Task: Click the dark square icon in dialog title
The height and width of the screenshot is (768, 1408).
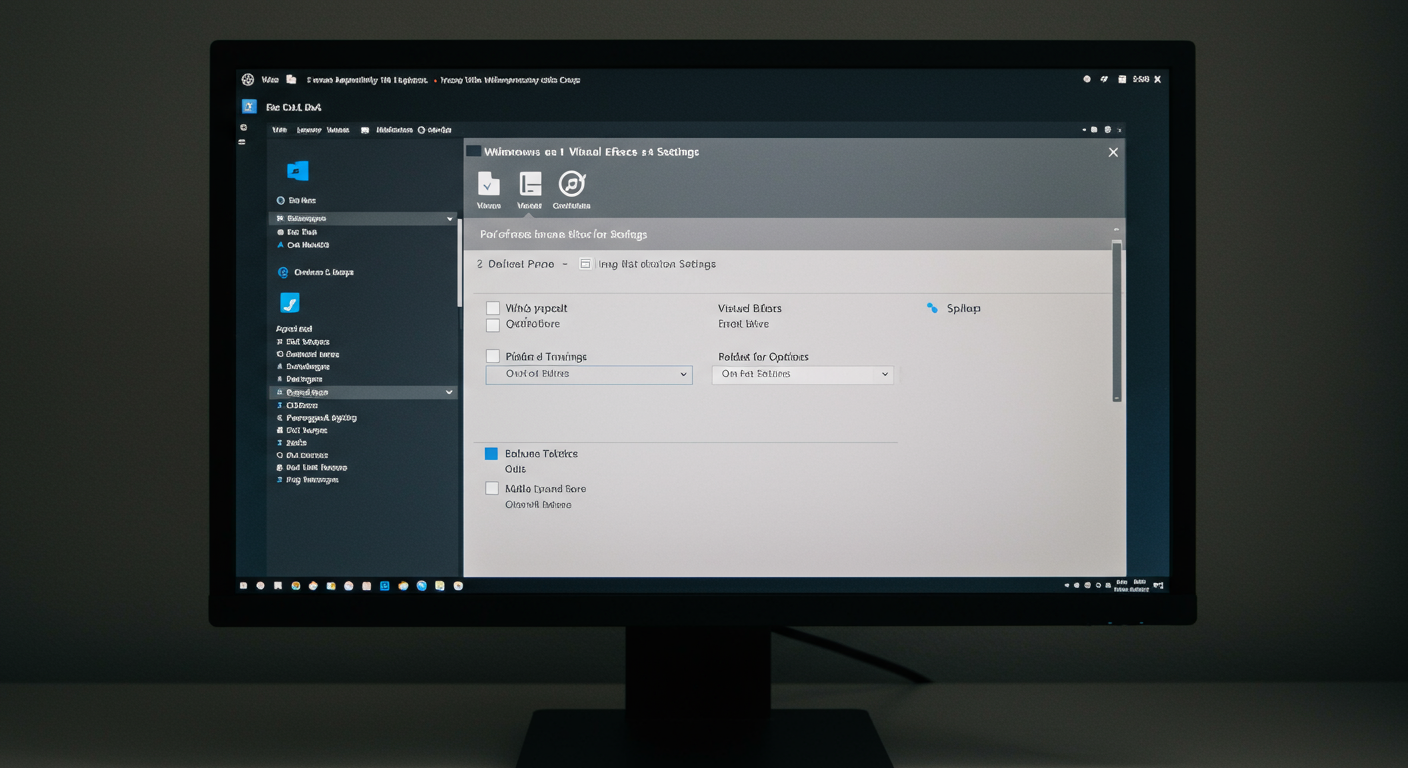Action: (x=473, y=152)
